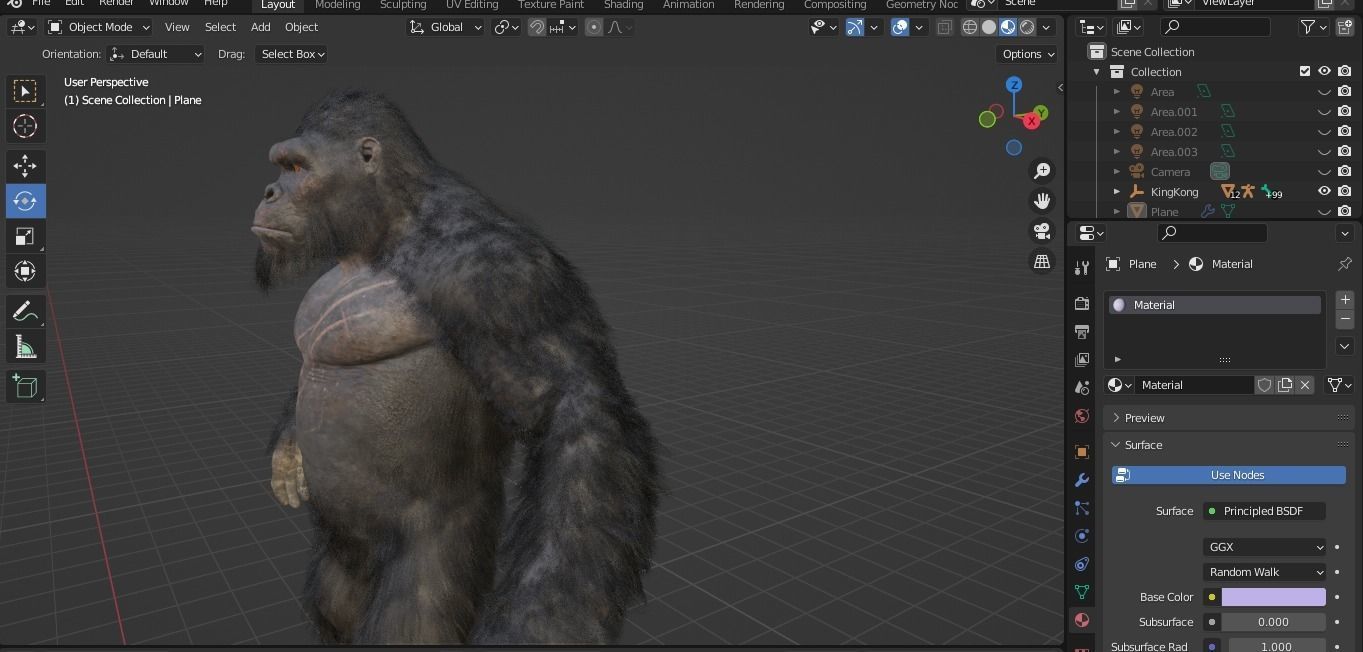Open the View Layer properties tab
Image resolution: width=1363 pixels, height=652 pixels.
(1081, 359)
